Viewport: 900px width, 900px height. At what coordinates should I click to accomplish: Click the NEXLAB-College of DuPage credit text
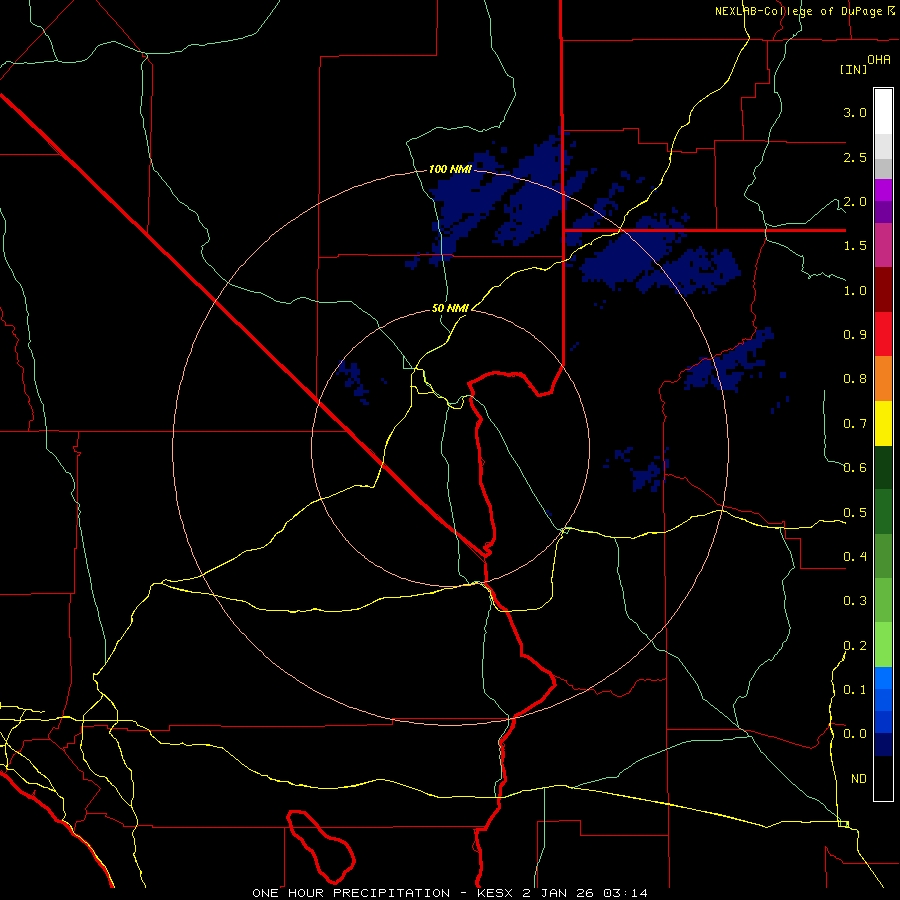click(798, 11)
